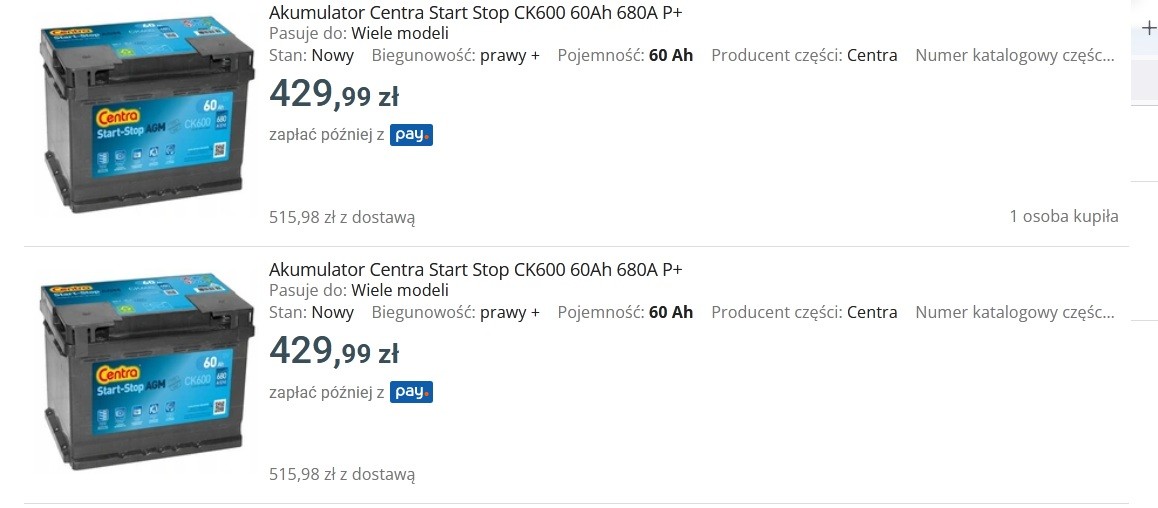Click "1 osoba kupiła" label
Viewport: 1158px width, 508px height.
click(x=1064, y=216)
